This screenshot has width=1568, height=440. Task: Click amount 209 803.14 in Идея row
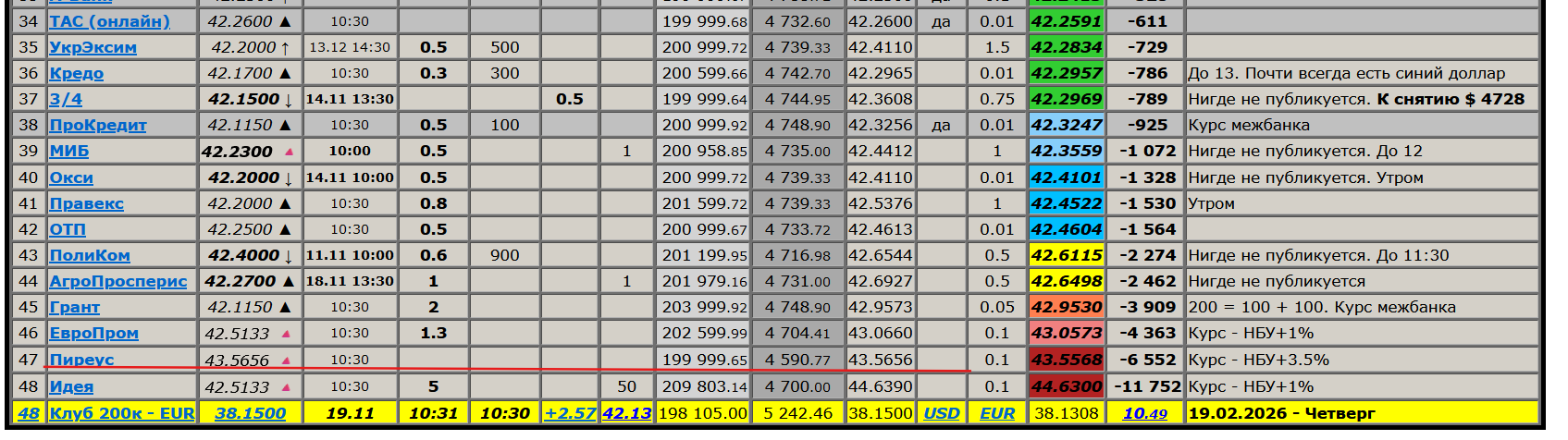pos(705,386)
